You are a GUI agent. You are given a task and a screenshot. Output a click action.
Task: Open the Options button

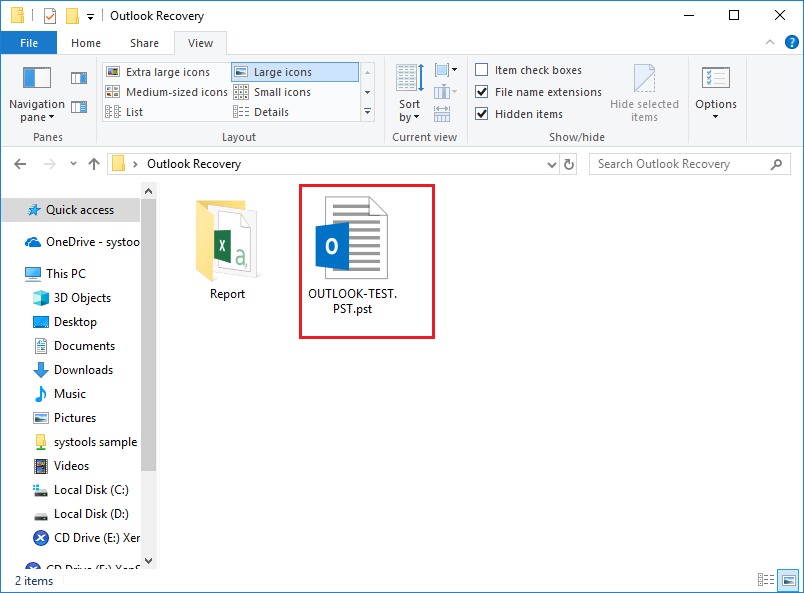(716, 93)
